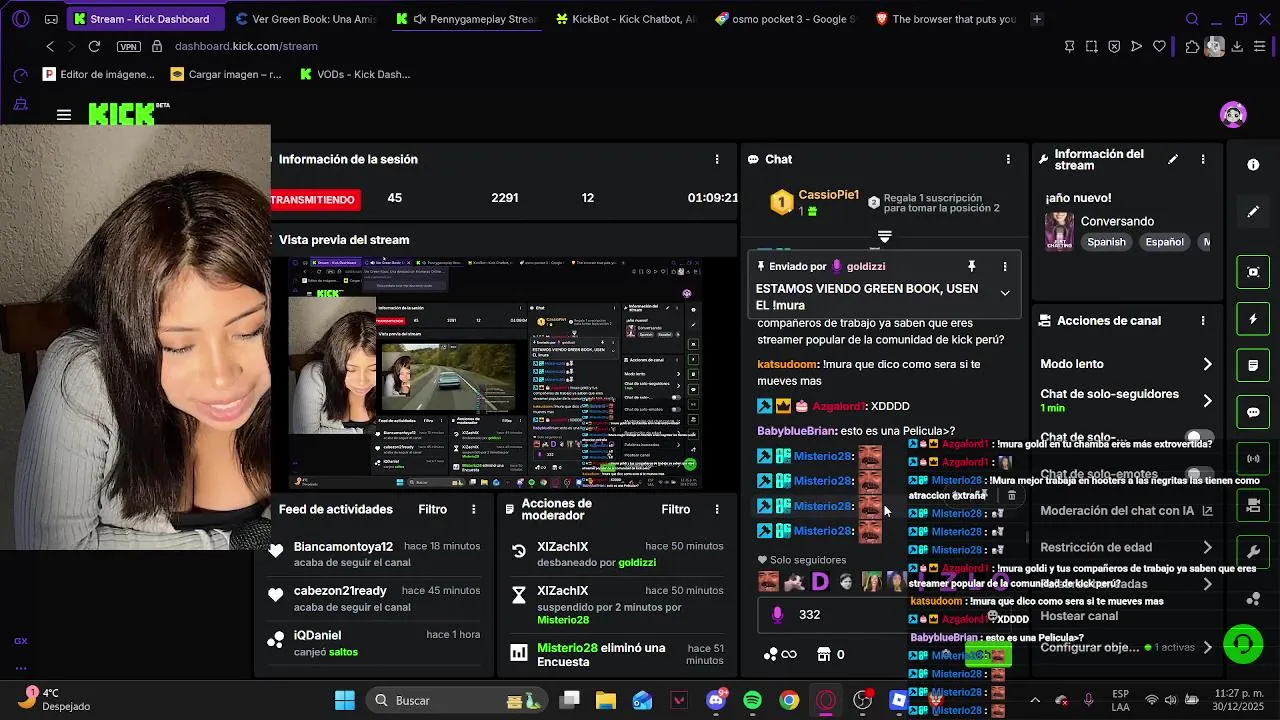The height and width of the screenshot is (720, 1280).
Task: Select the Spanish tag
Action: point(1107,242)
